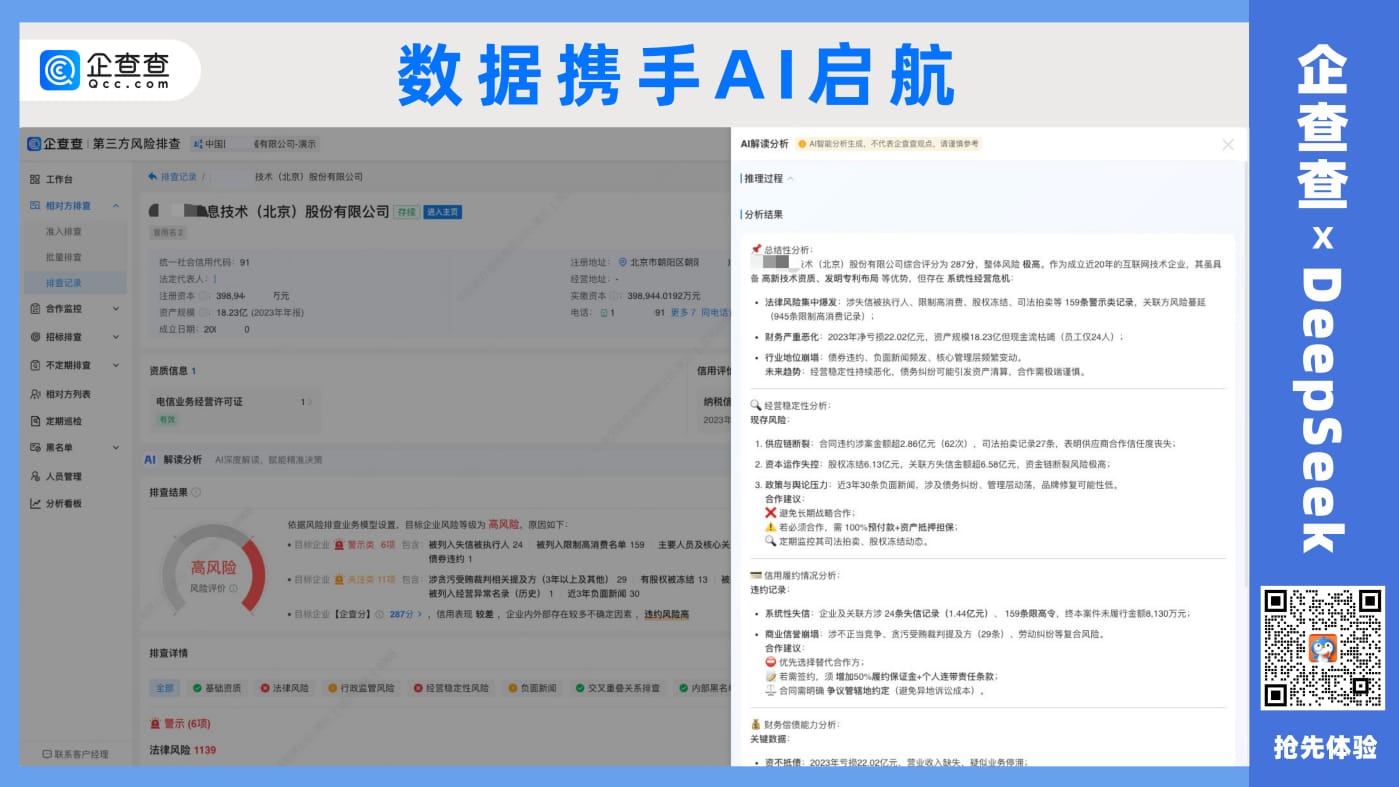Expand the 合作监控 menu chevron
This screenshot has width=1399, height=787.
click(x=116, y=309)
